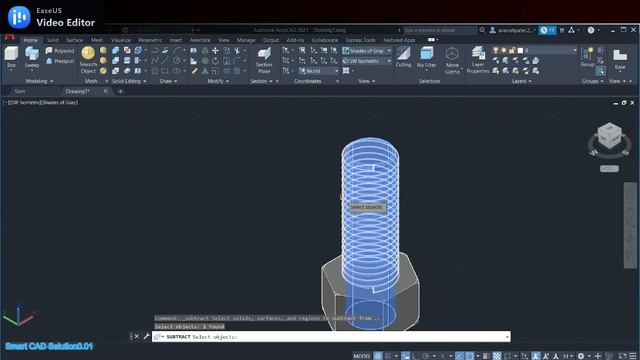Open the Shades of Gray visual style dropdown
Image resolution: width=640 pixels, height=360 pixels.
pyautogui.click(x=367, y=51)
